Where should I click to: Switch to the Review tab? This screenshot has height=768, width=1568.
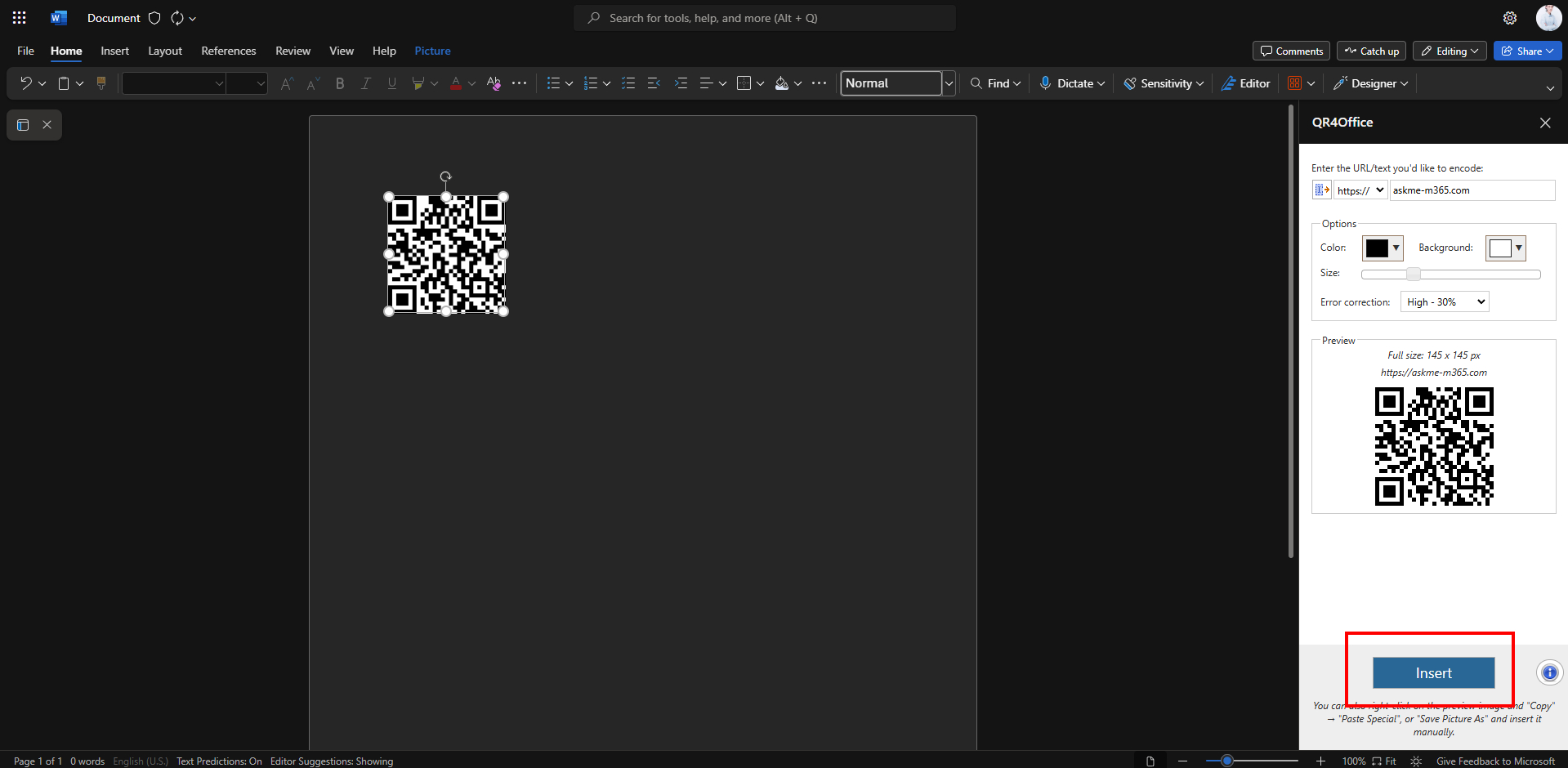tap(293, 51)
